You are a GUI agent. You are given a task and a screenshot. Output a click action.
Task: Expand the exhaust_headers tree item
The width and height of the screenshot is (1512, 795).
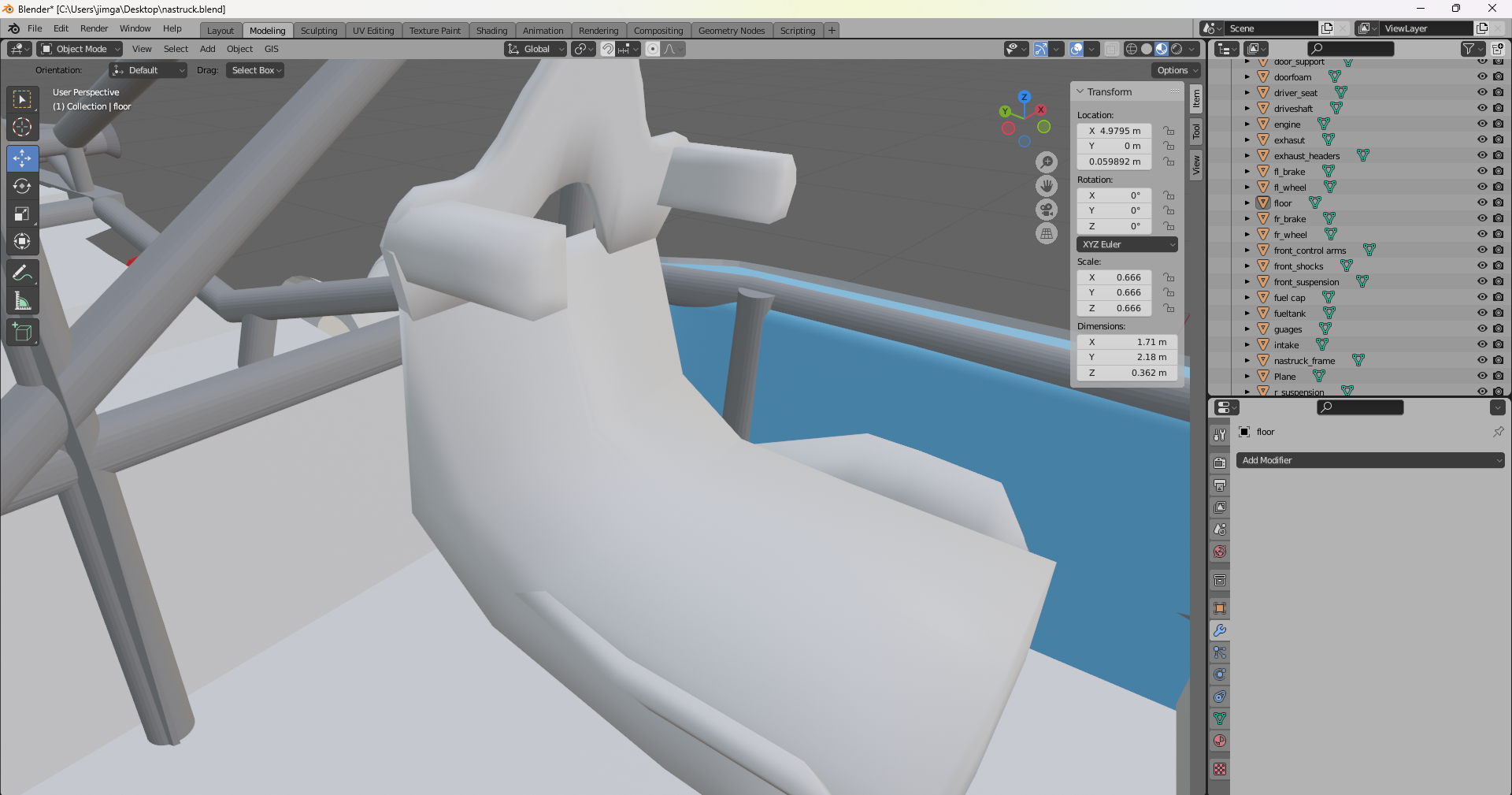tap(1247, 156)
